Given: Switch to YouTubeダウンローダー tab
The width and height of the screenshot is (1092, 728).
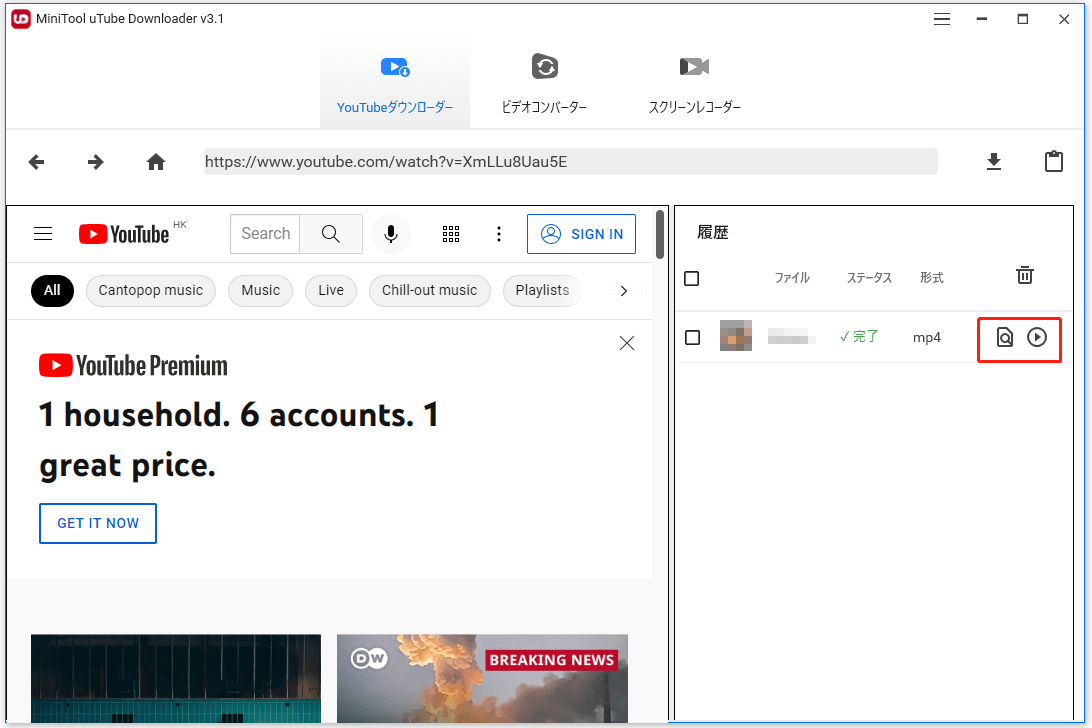Looking at the screenshot, I should (x=395, y=85).
